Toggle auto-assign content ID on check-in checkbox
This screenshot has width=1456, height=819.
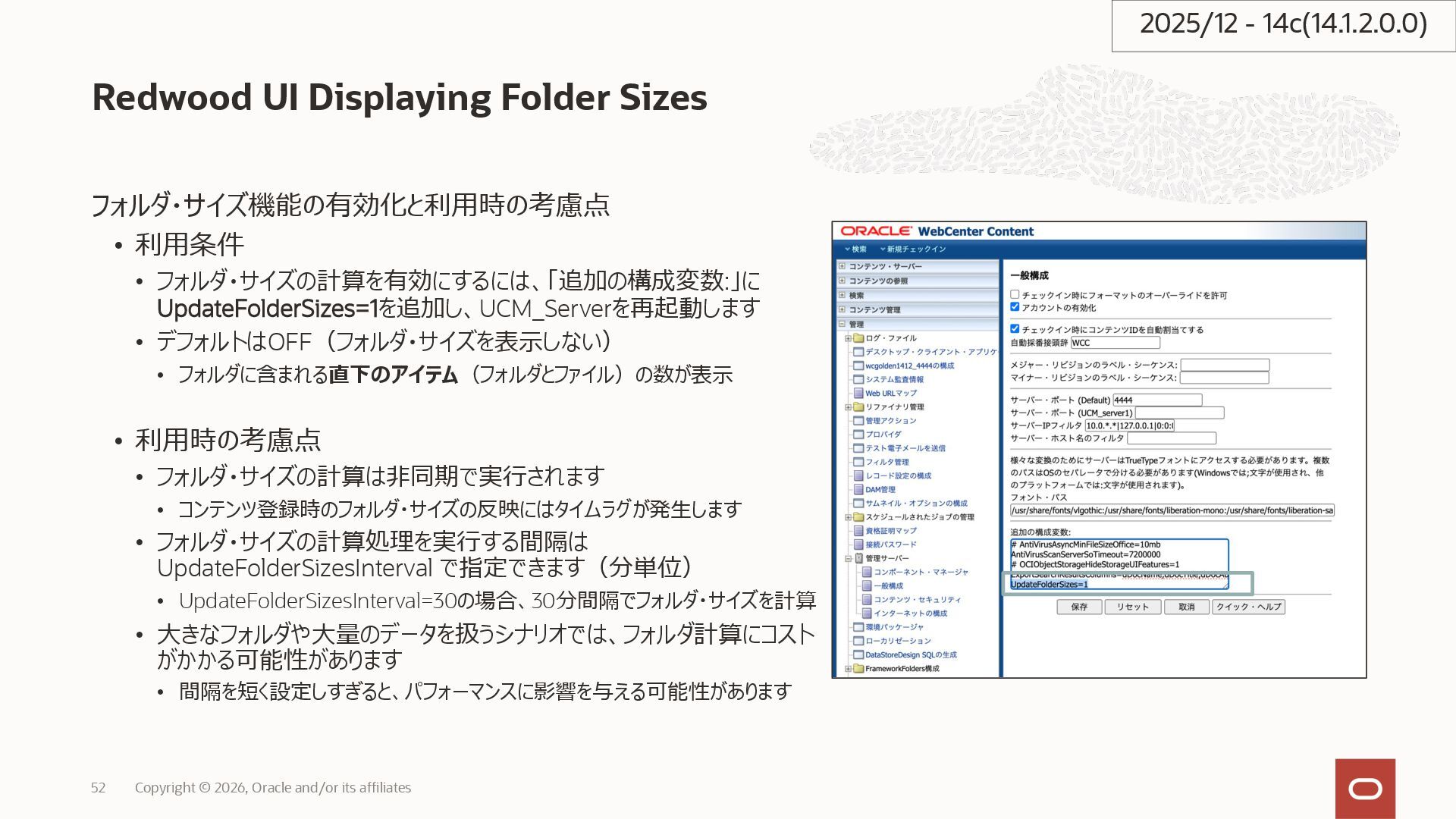click(1015, 329)
